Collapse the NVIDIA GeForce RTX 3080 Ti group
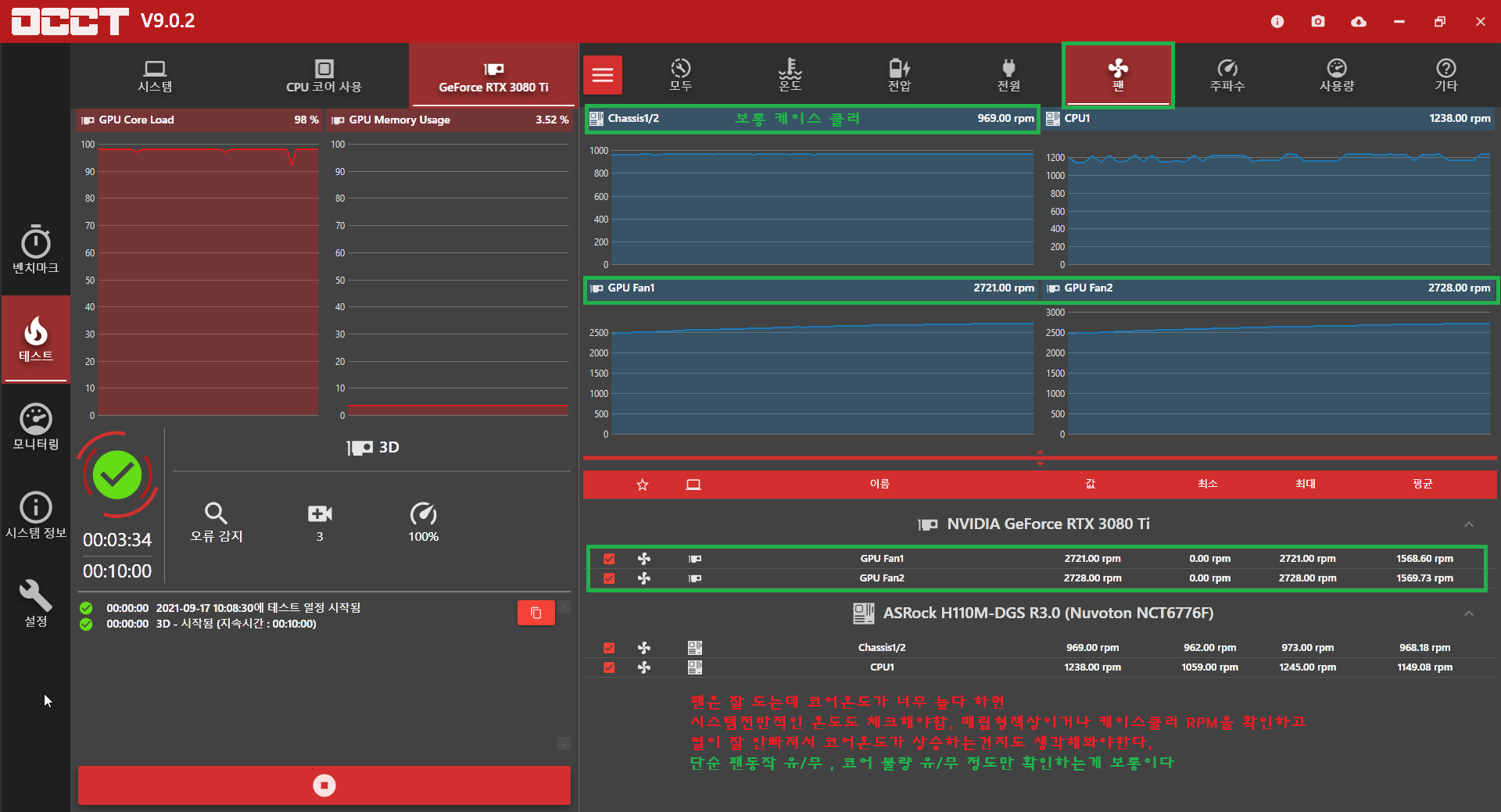Image resolution: width=1501 pixels, height=812 pixels. [1469, 524]
